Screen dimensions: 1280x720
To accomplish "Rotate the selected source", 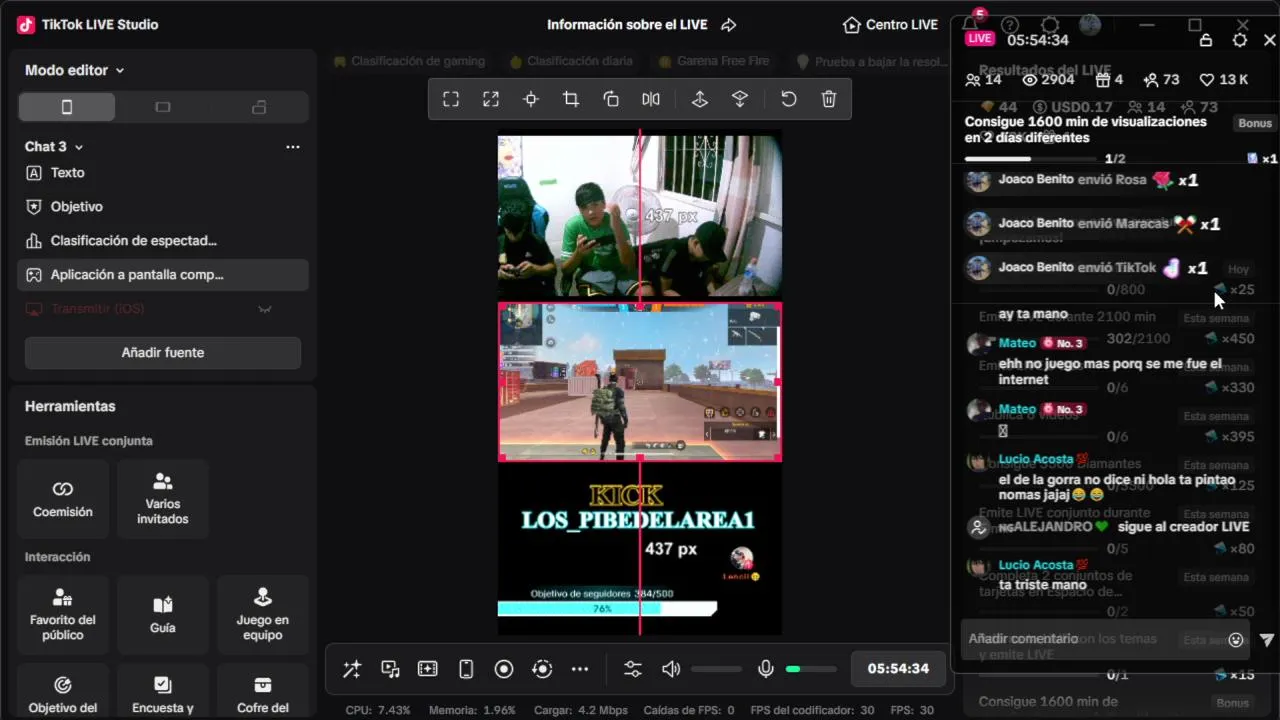I will (611, 99).
